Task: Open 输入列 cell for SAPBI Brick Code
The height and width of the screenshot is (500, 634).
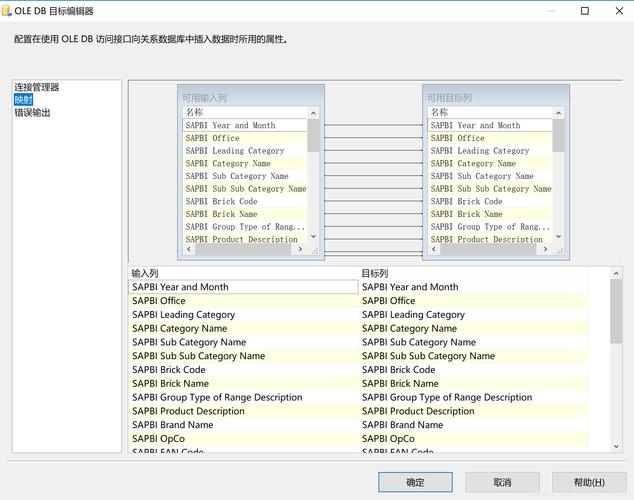Action: click(x=244, y=369)
